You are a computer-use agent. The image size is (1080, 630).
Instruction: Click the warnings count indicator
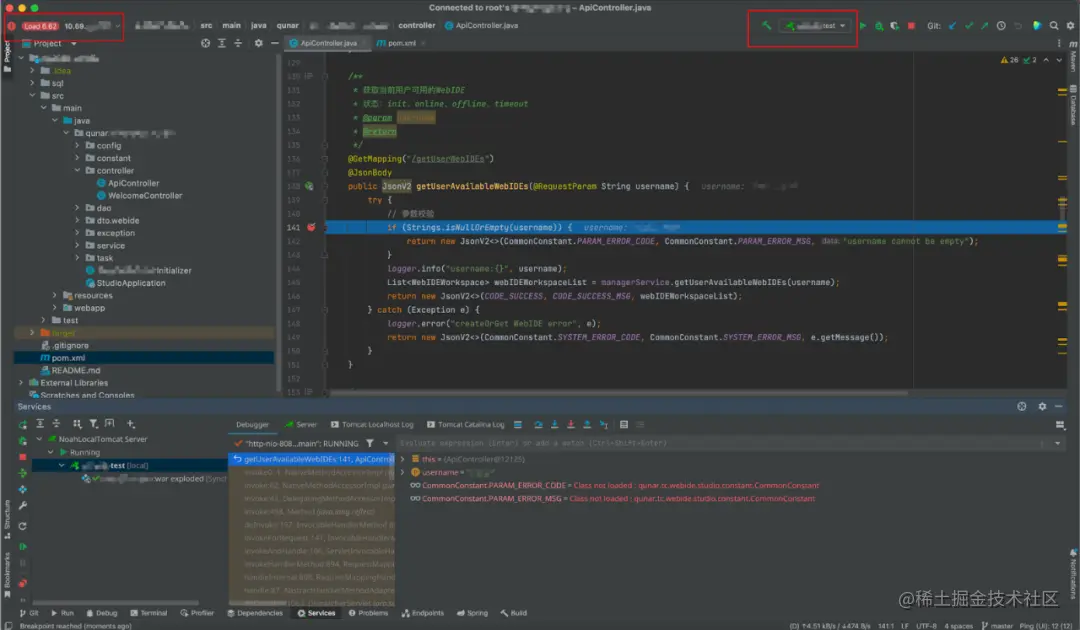[x=1009, y=60]
